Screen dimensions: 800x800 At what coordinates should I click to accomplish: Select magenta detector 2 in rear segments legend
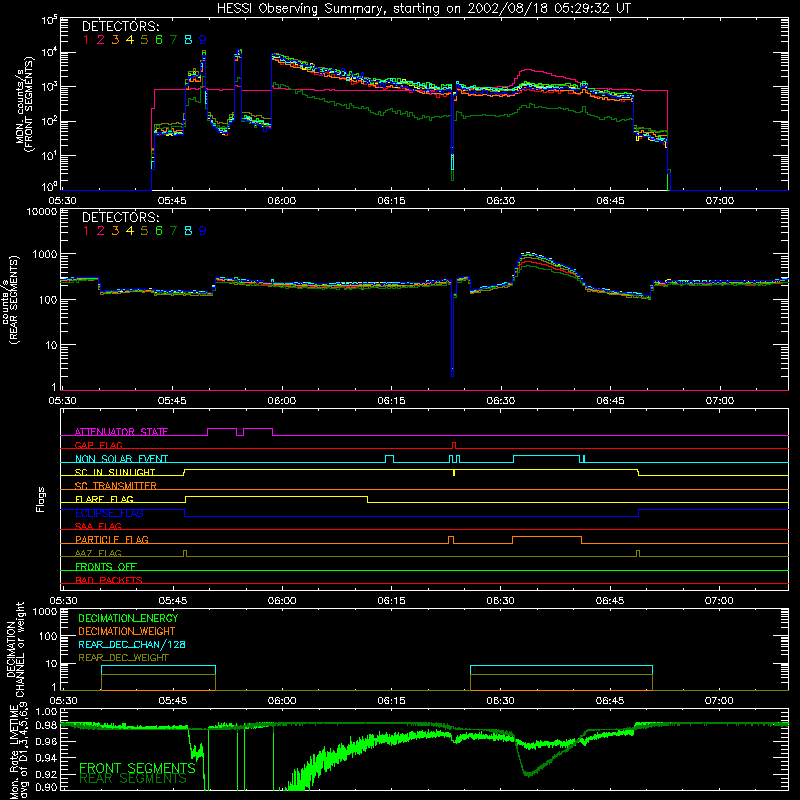tap(101, 231)
